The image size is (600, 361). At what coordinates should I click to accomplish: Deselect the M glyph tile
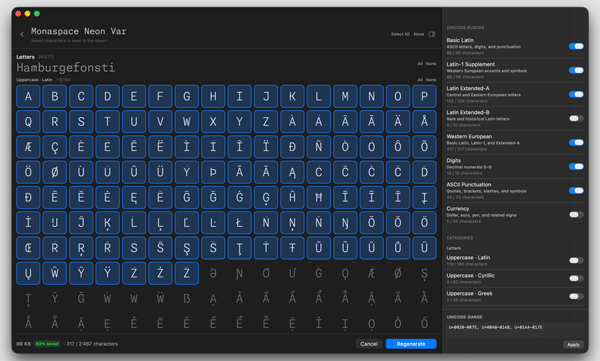[x=345, y=96]
